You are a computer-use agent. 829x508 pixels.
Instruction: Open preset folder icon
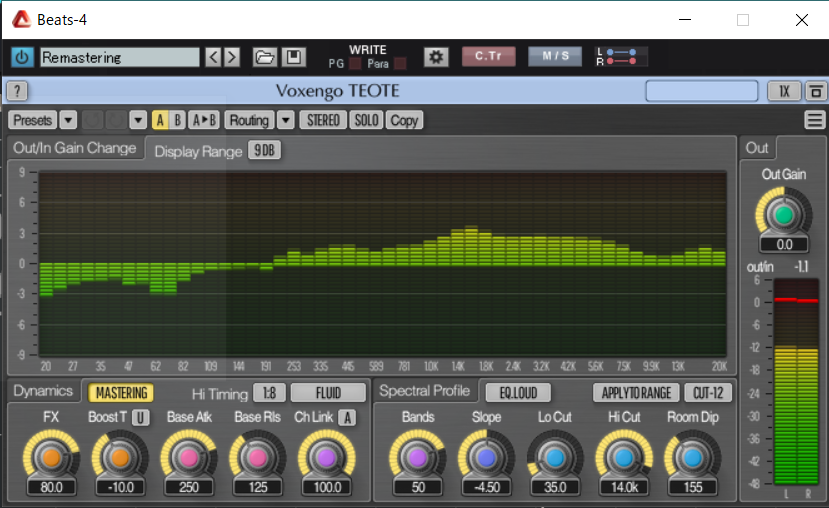click(x=264, y=57)
